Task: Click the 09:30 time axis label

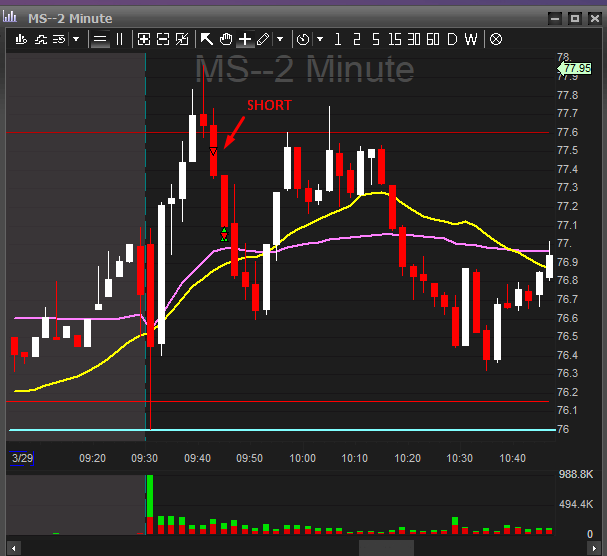Action: point(144,458)
